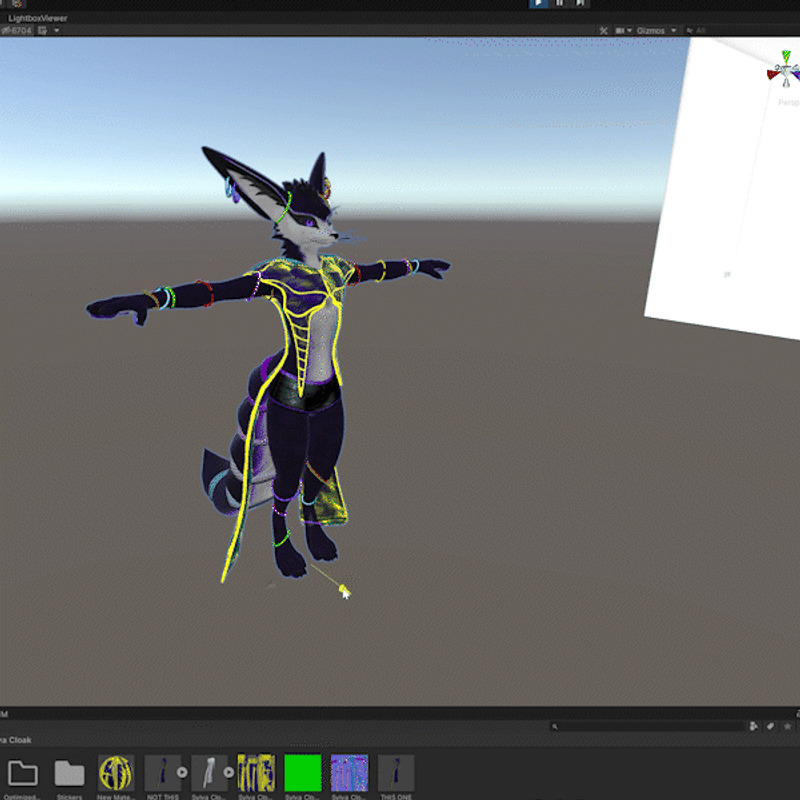This screenshot has width=800, height=800.
Task: Click the Pause button next to Play
Action: pos(560,3)
